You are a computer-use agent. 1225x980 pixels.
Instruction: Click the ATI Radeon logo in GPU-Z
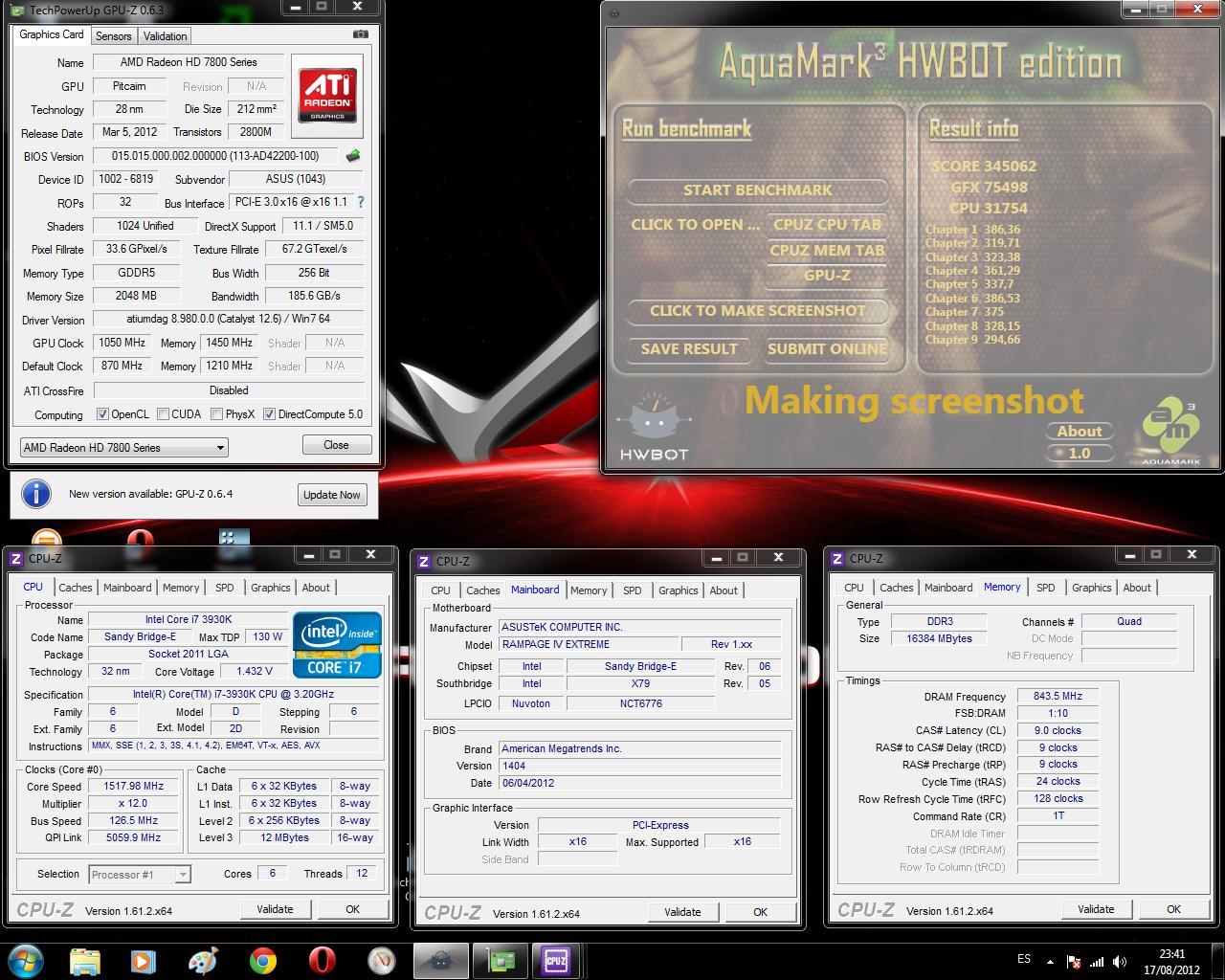click(x=327, y=95)
